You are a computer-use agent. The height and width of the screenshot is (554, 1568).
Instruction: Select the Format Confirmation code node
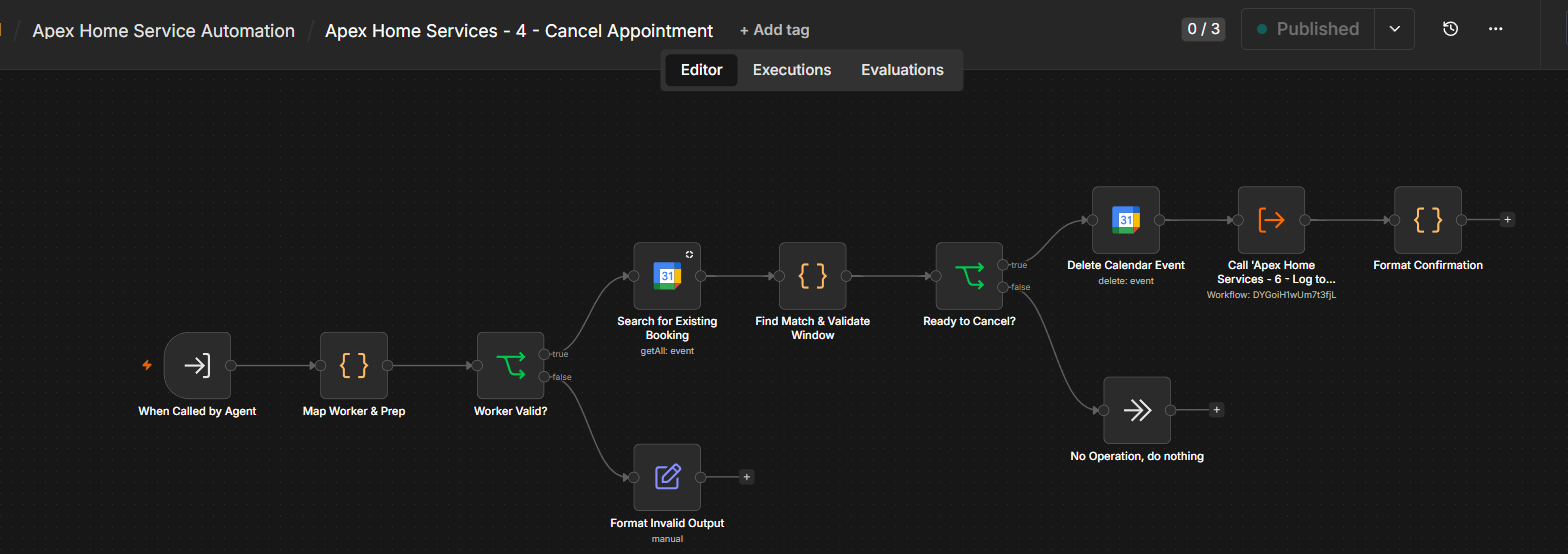(1428, 220)
